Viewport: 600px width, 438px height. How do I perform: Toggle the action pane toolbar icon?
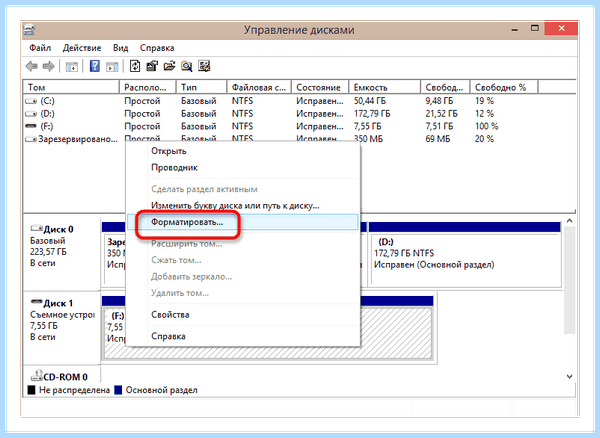coord(112,67)
